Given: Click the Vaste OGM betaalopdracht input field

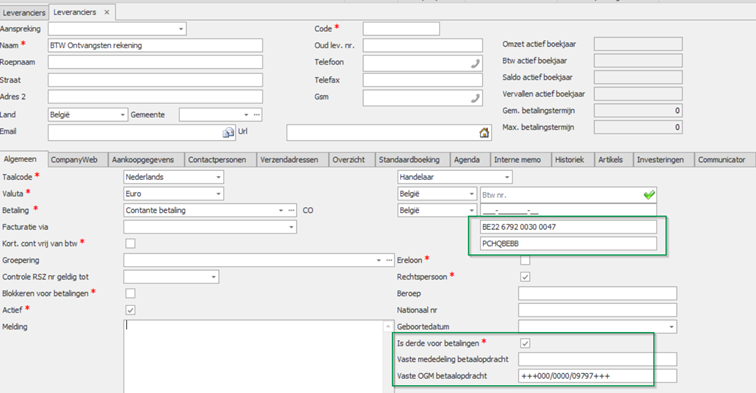Looking at the screenshot, I should click(597, 376).
